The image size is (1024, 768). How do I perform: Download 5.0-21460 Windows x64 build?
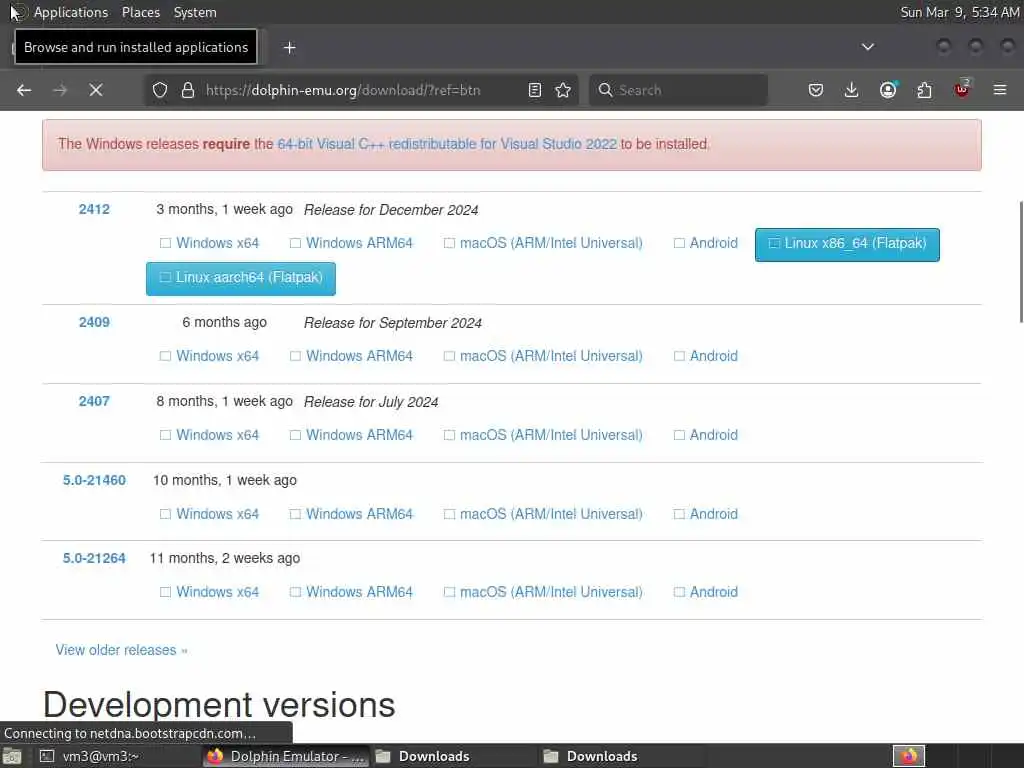[x=210, y=514]
